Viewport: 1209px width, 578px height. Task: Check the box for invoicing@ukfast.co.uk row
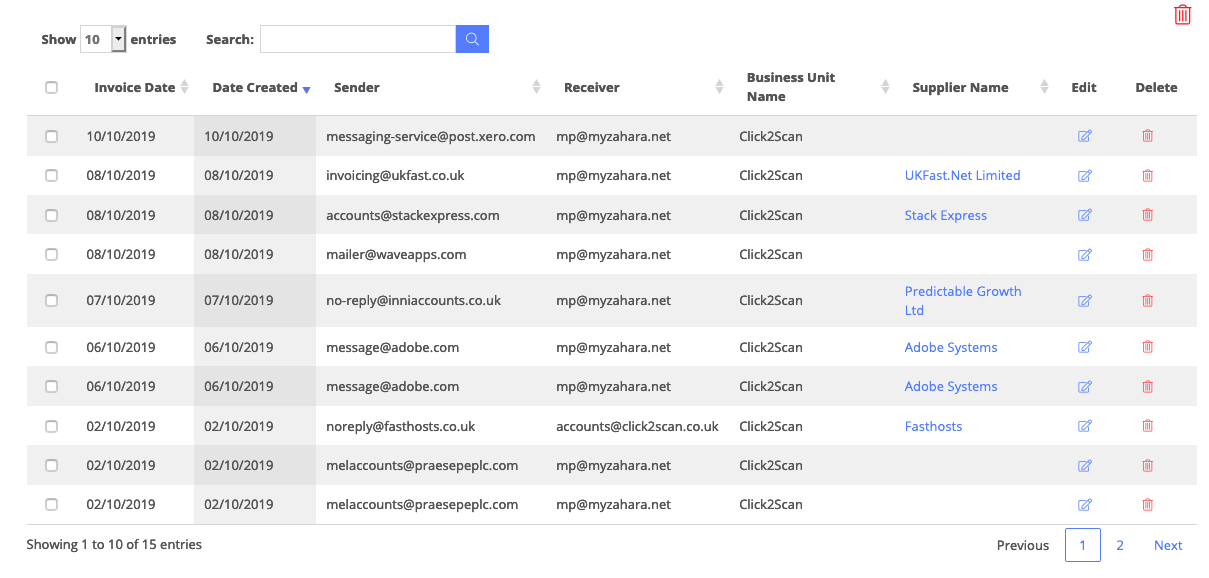click(x=52, y=176)
